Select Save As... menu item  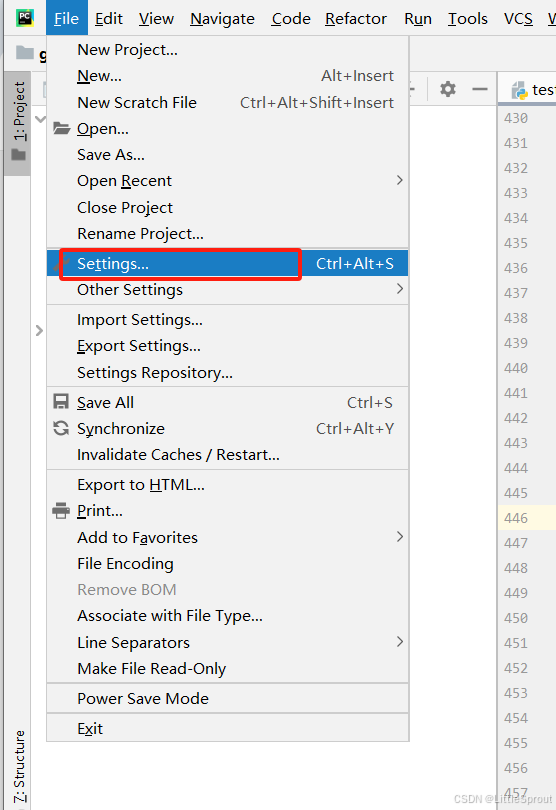point(227,154)
